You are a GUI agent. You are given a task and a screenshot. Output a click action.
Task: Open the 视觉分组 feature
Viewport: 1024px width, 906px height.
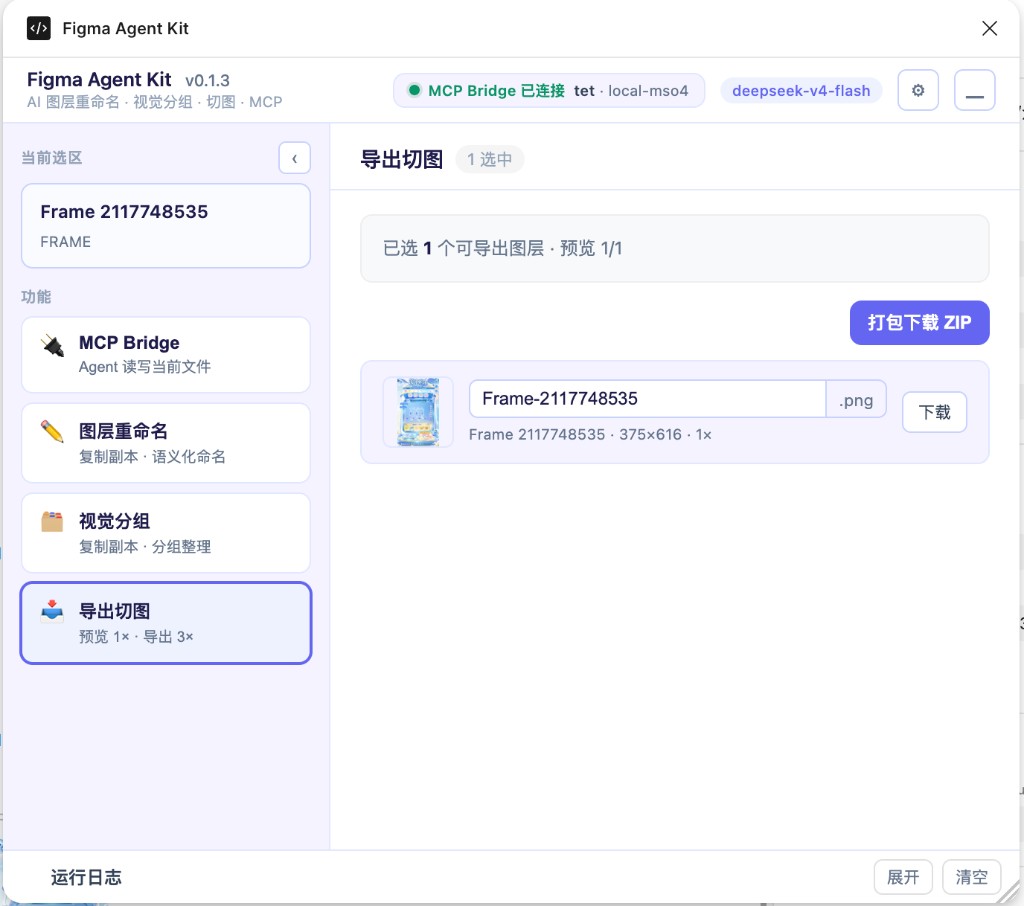point(166,533)
